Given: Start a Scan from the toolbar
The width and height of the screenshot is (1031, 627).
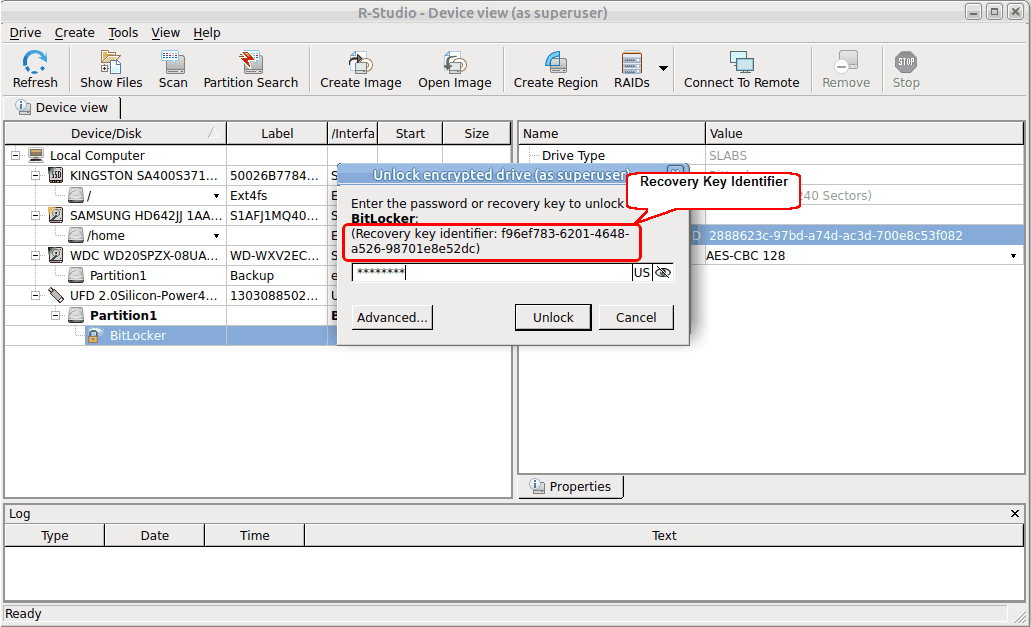Looking at the screenshot, I should 173,69.
